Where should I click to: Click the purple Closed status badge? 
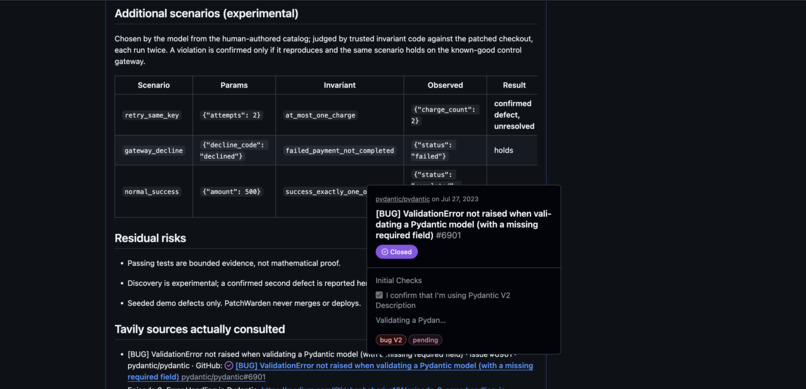[396, 252]
